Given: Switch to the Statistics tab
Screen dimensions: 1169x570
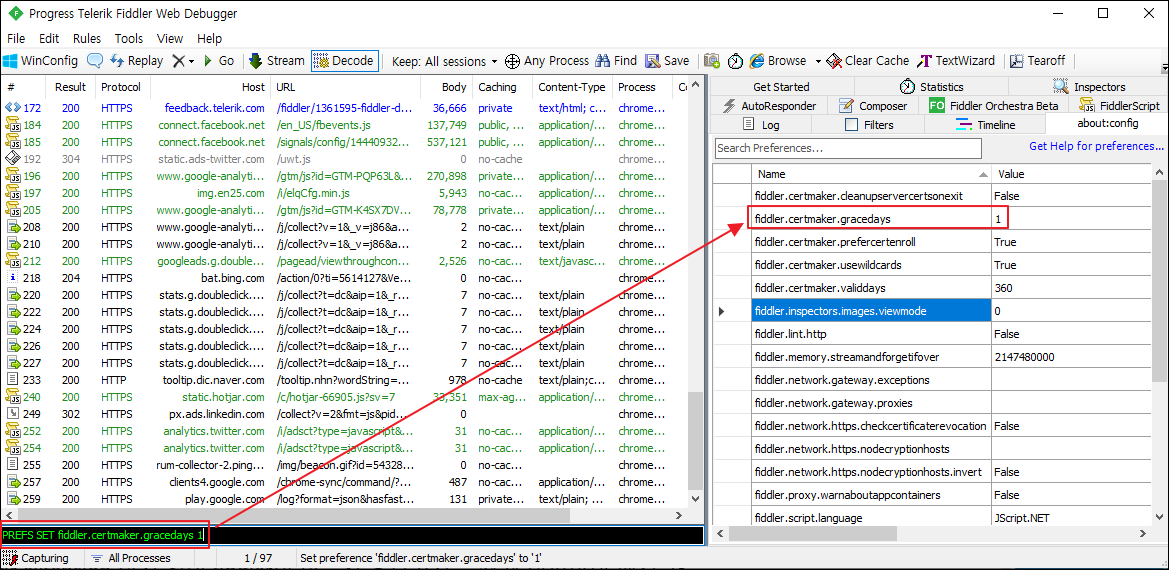Looking at the screenshot, I should click(x=930, y=87).
